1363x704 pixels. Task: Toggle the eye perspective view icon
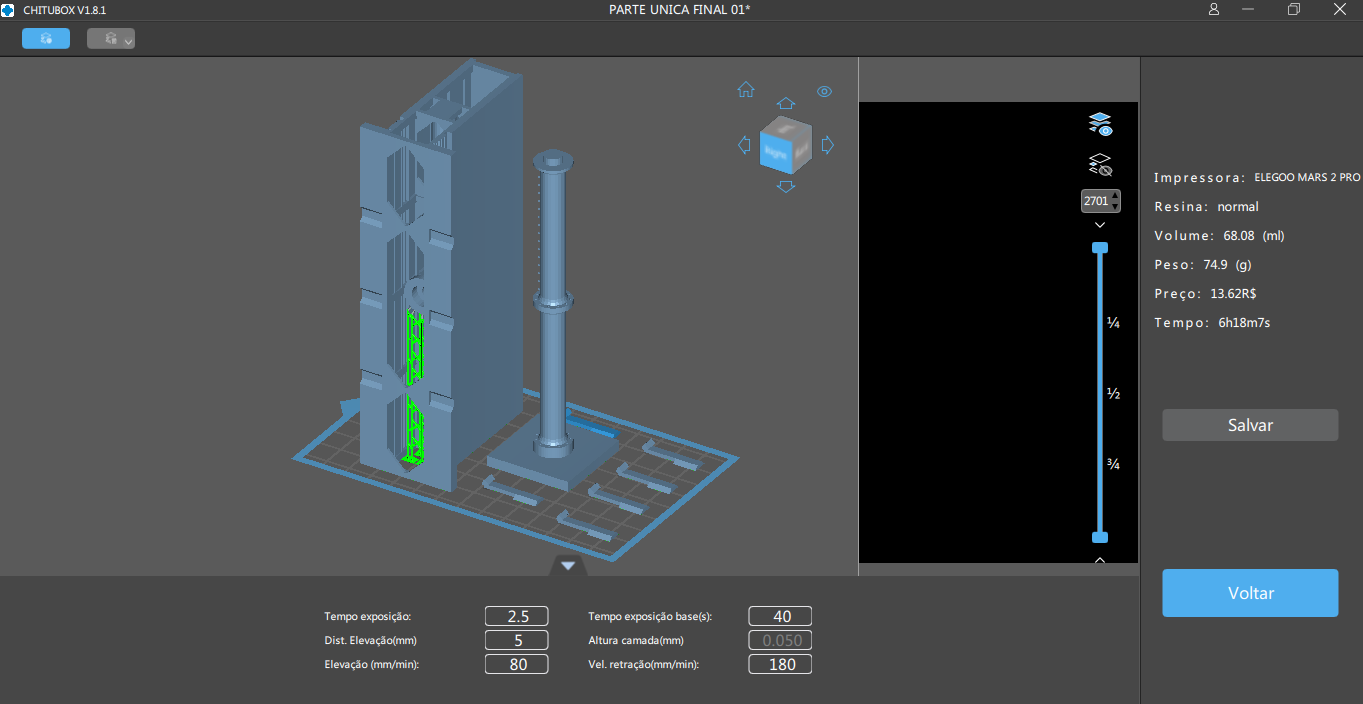[x=824, y=91]
